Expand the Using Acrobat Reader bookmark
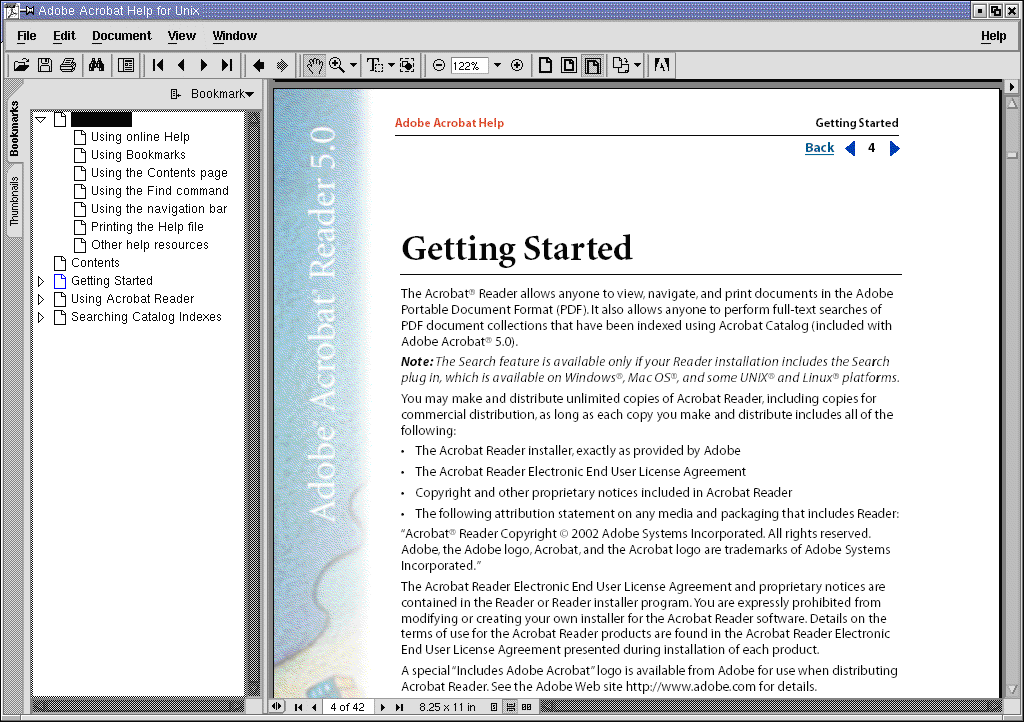 (40, 299)
